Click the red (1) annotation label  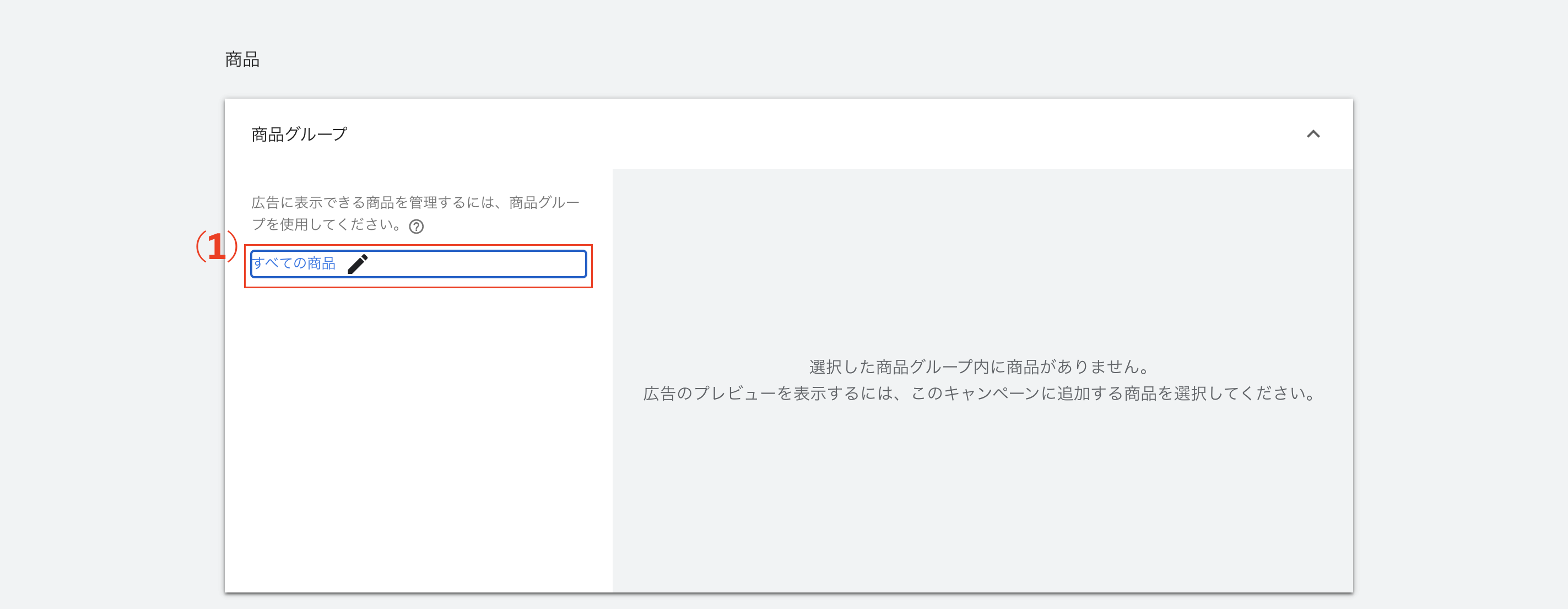pos(216,247)
